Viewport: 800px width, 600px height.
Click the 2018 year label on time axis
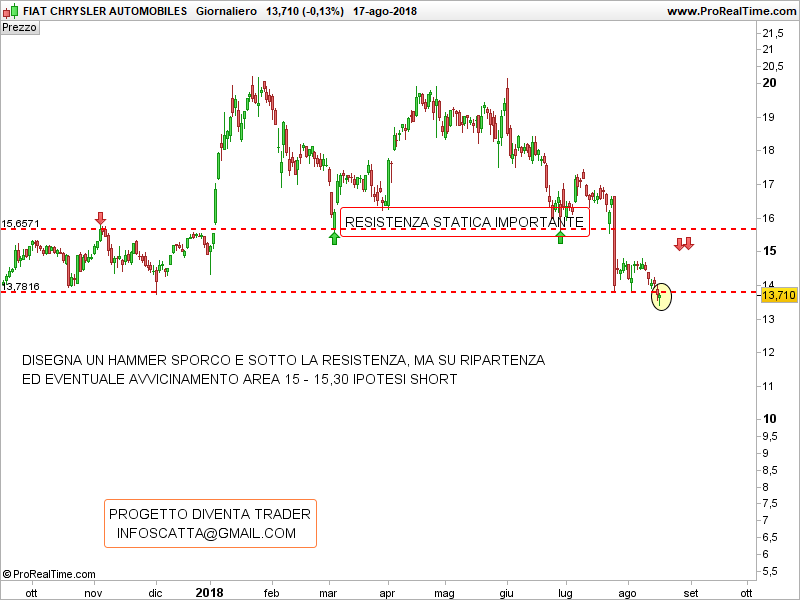click(x=210, y=592)
